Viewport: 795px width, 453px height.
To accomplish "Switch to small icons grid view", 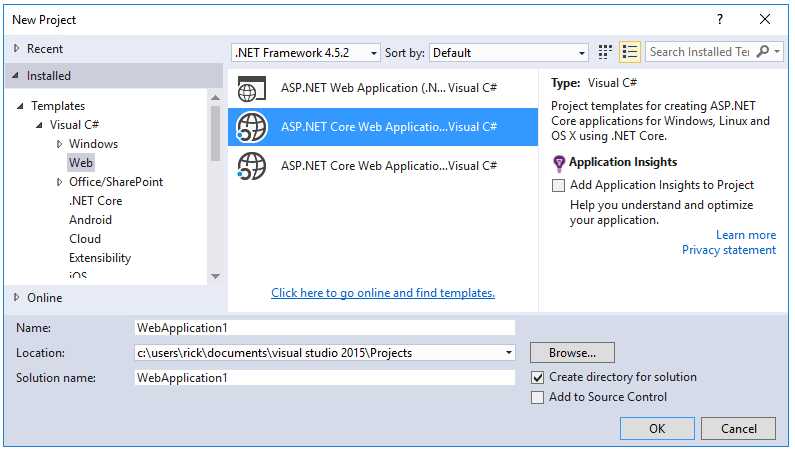I will tap(604, 52).
